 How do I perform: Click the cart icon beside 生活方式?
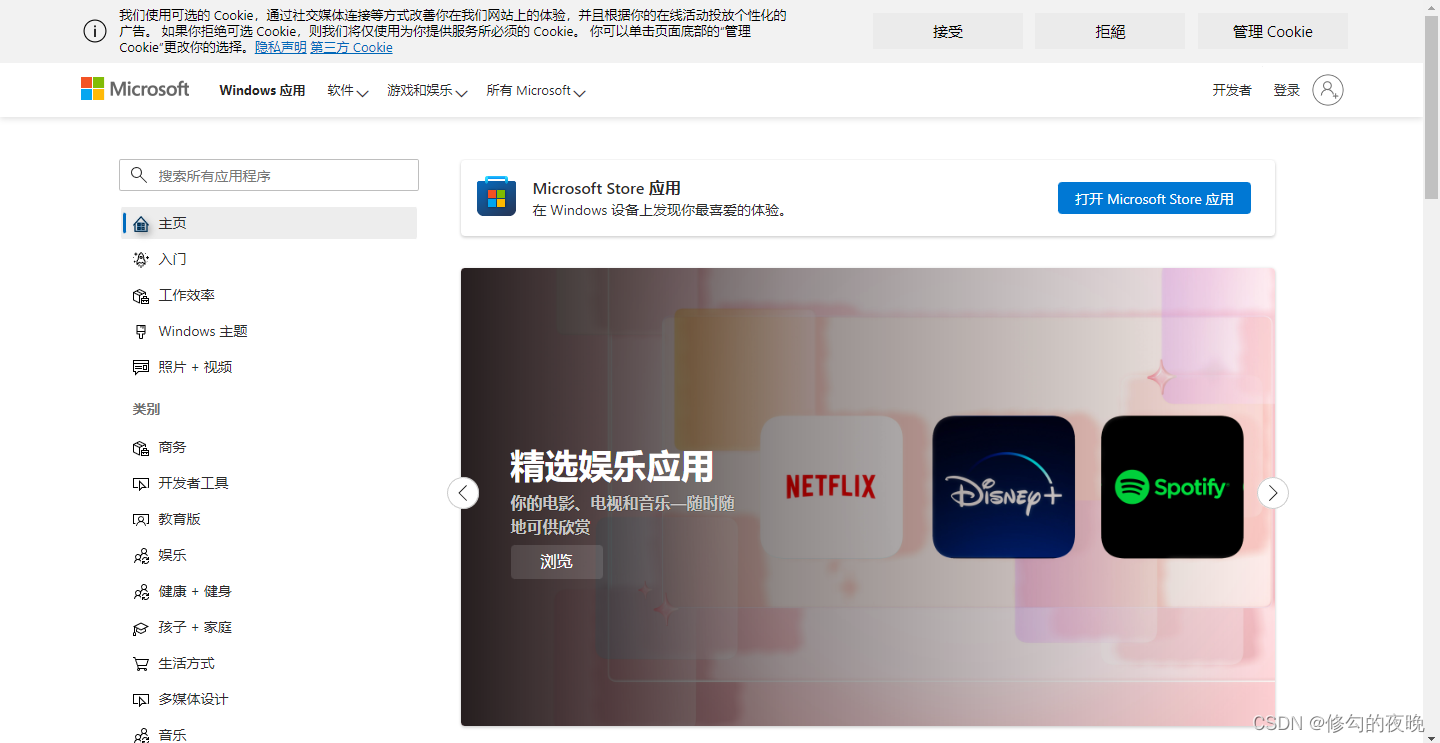[141, 663]
